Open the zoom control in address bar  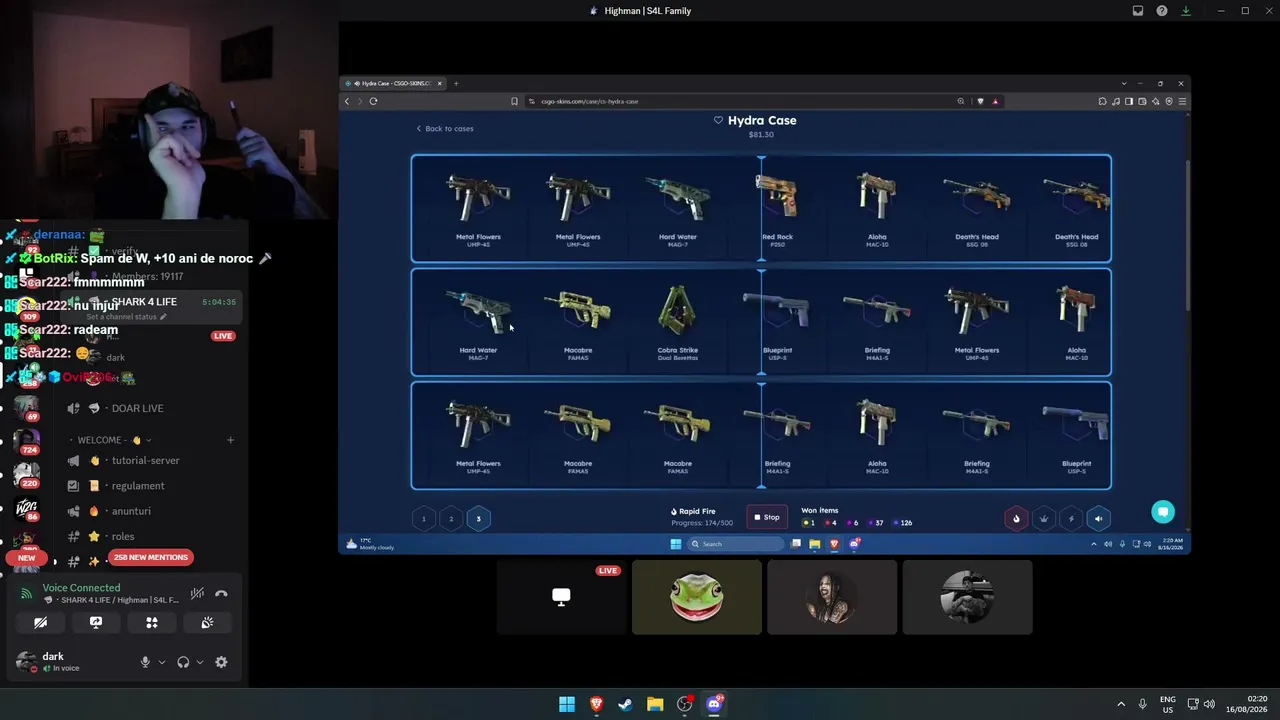[x=961, y=101]
